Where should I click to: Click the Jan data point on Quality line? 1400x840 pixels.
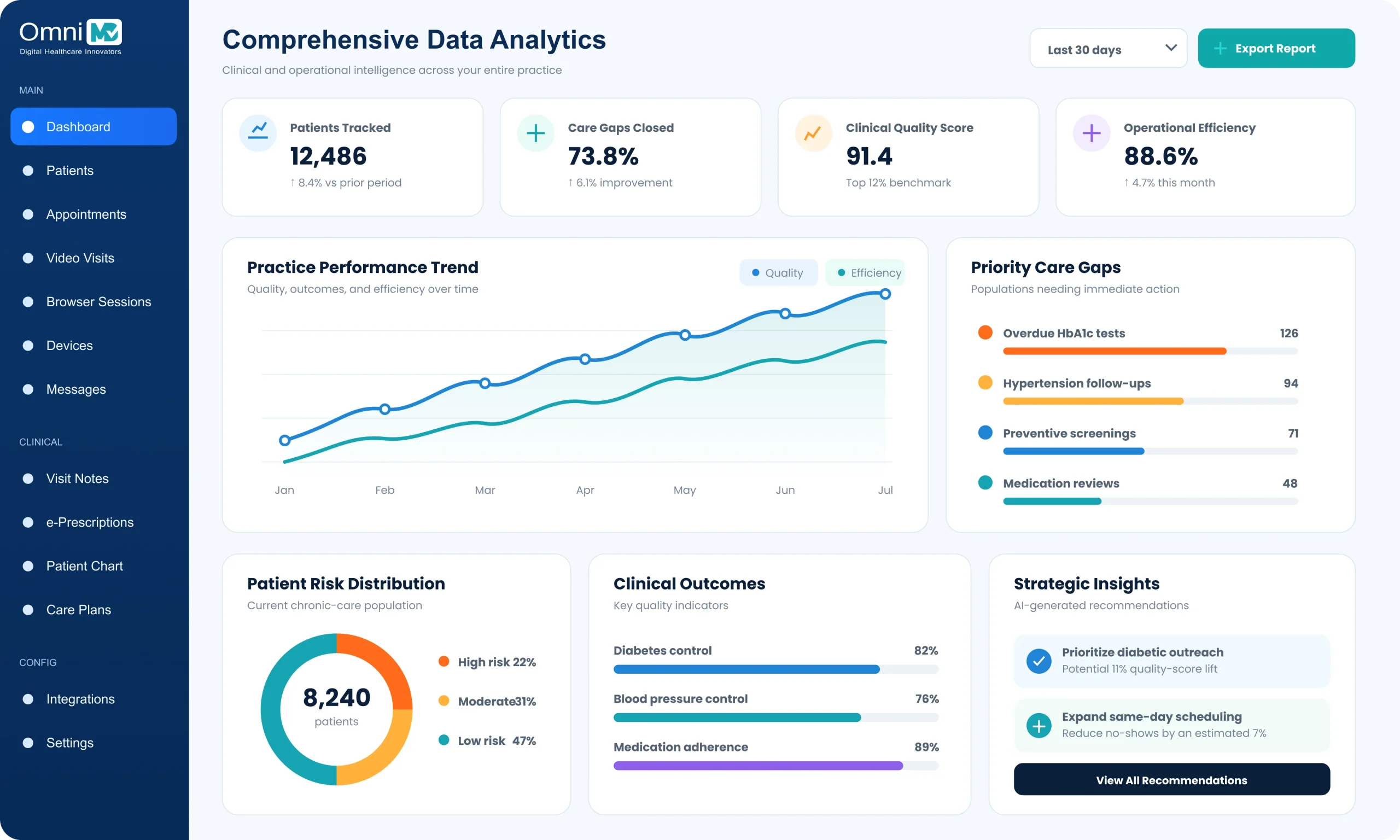(x=284, y=440)
